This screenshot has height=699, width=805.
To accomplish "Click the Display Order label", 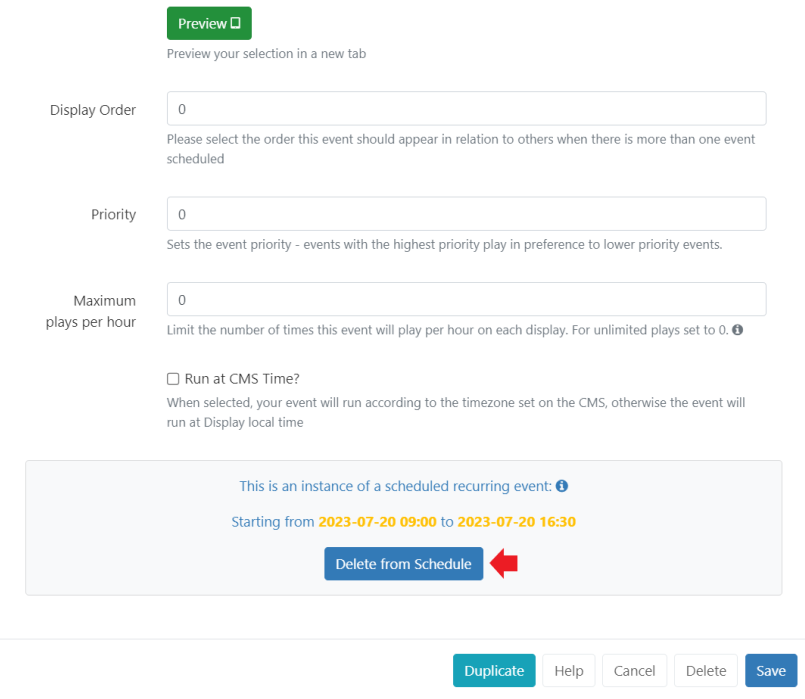I will point(93,110).
